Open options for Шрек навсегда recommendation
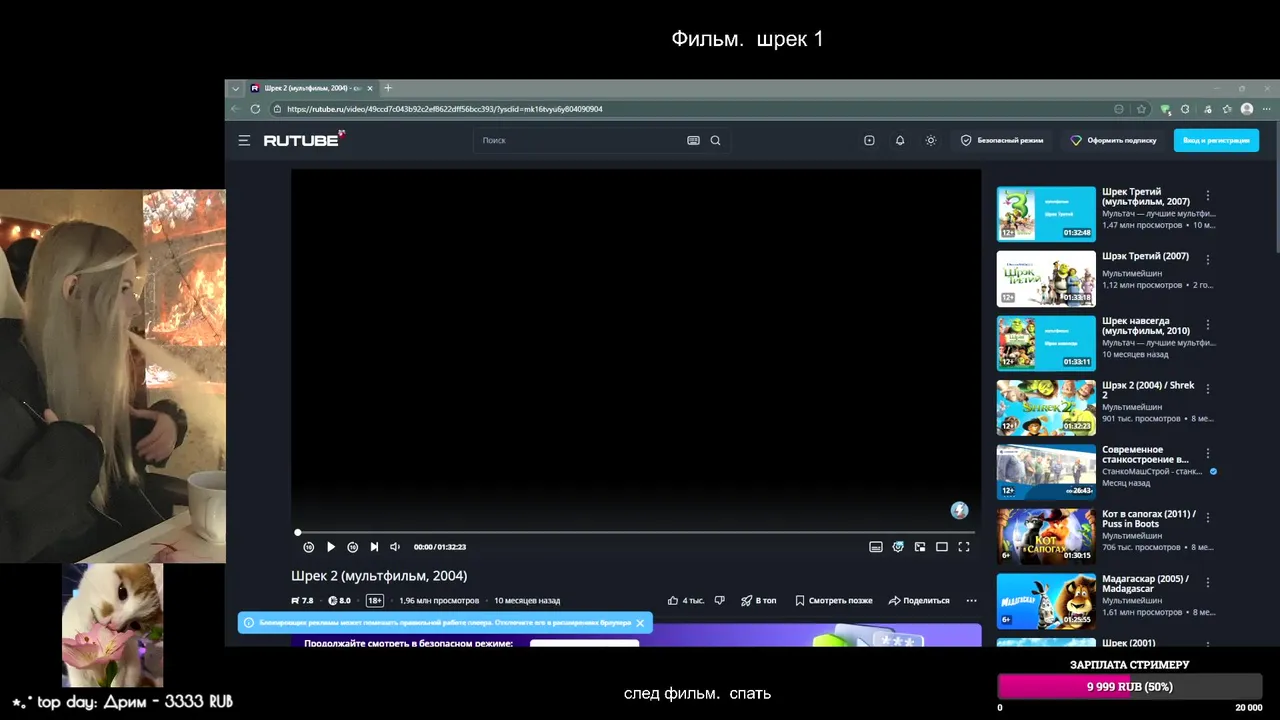Image resolution: width=1280 pixels, height=720 pixels. tap(1208, 325)
